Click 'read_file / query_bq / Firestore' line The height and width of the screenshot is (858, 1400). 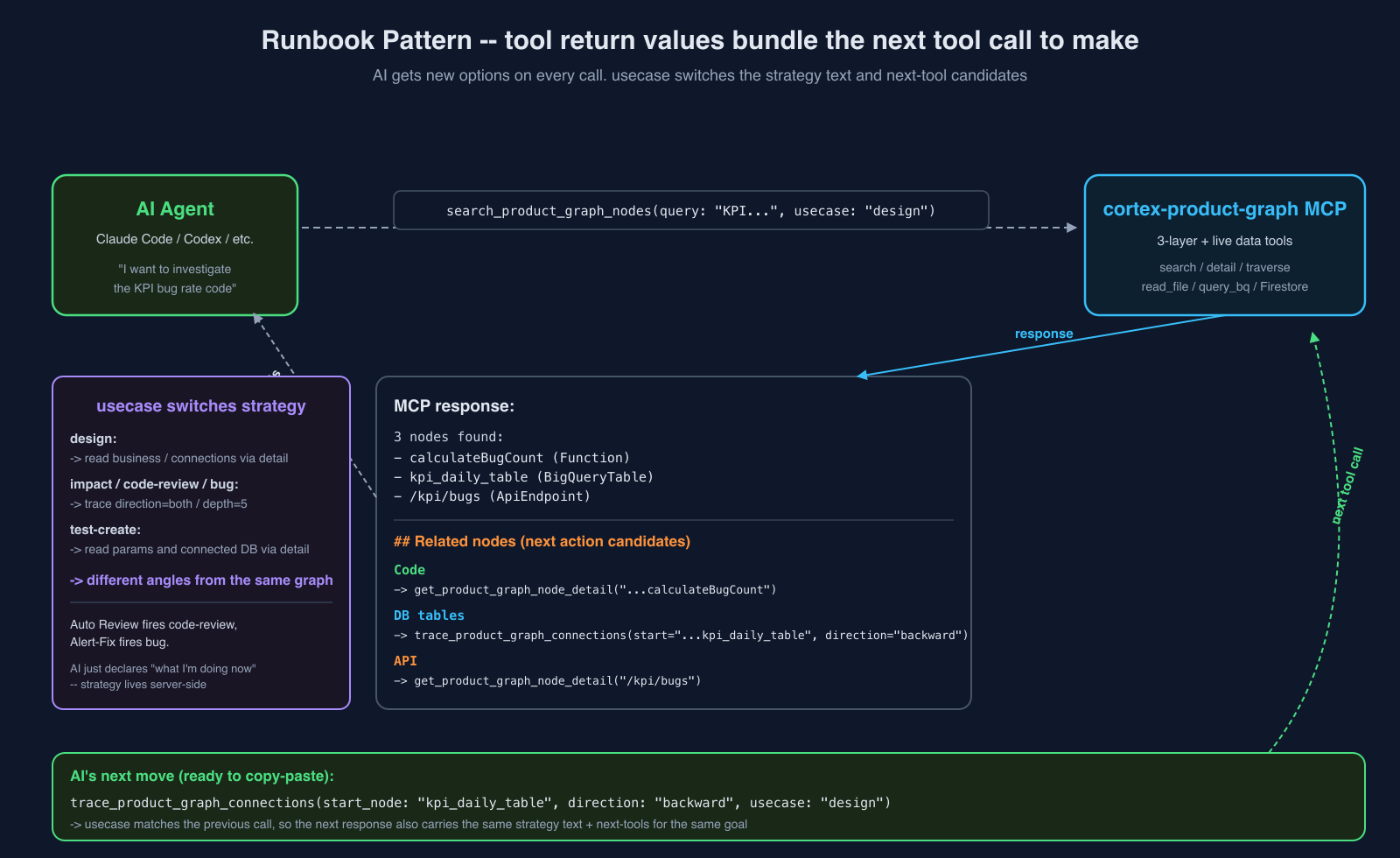(1225, 286)
